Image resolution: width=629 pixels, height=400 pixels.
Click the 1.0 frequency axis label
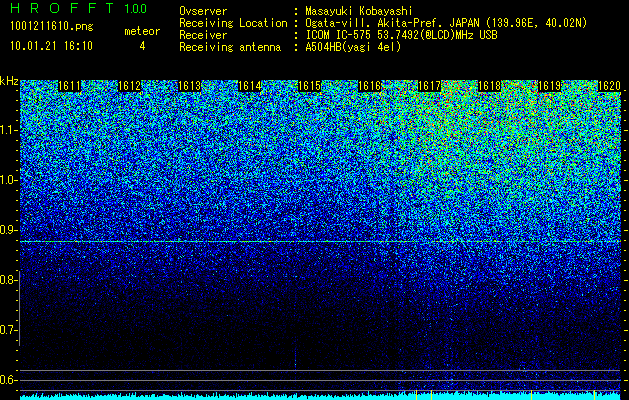coord(8,180)
